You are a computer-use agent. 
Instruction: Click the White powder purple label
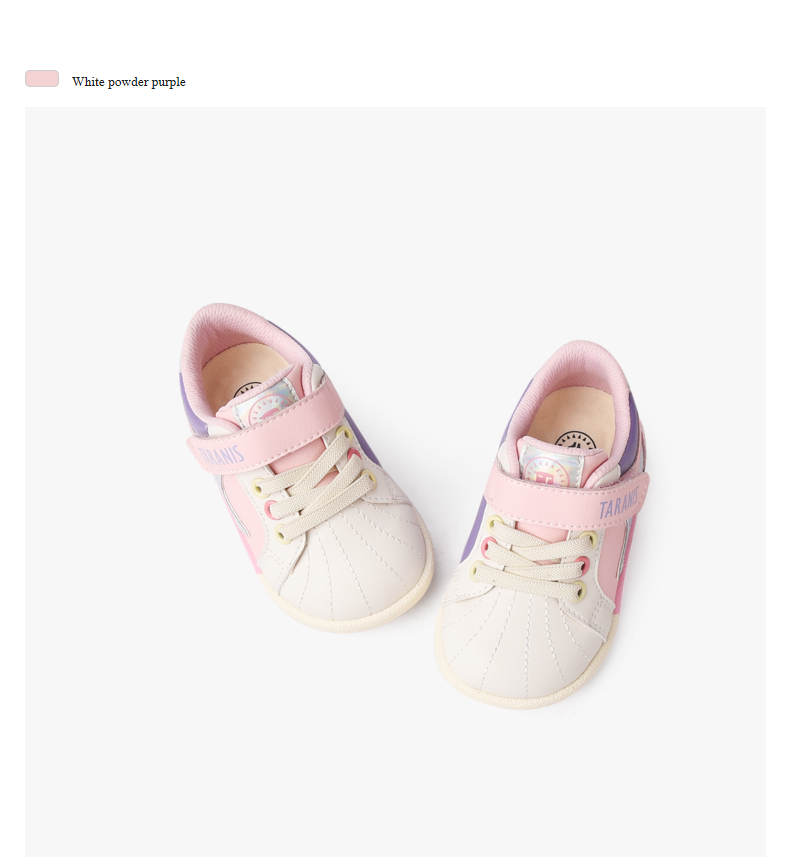(128, 82)
